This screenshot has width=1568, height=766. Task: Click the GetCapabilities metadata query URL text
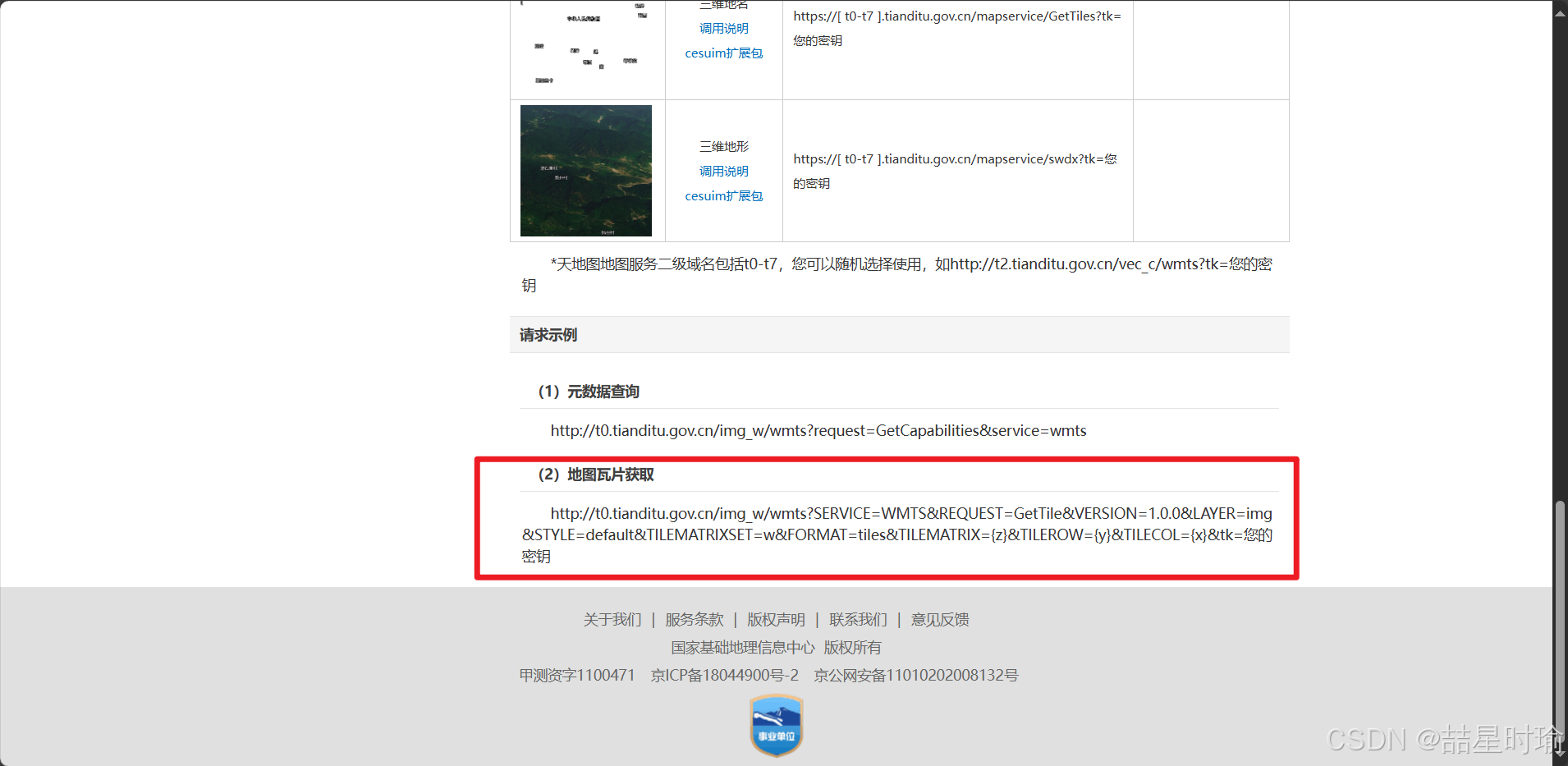[818, 430]
